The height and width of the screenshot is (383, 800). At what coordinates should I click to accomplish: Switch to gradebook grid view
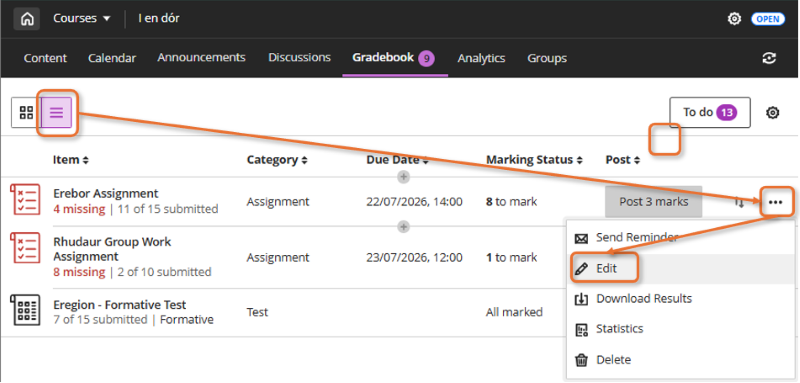click(26, 113)
